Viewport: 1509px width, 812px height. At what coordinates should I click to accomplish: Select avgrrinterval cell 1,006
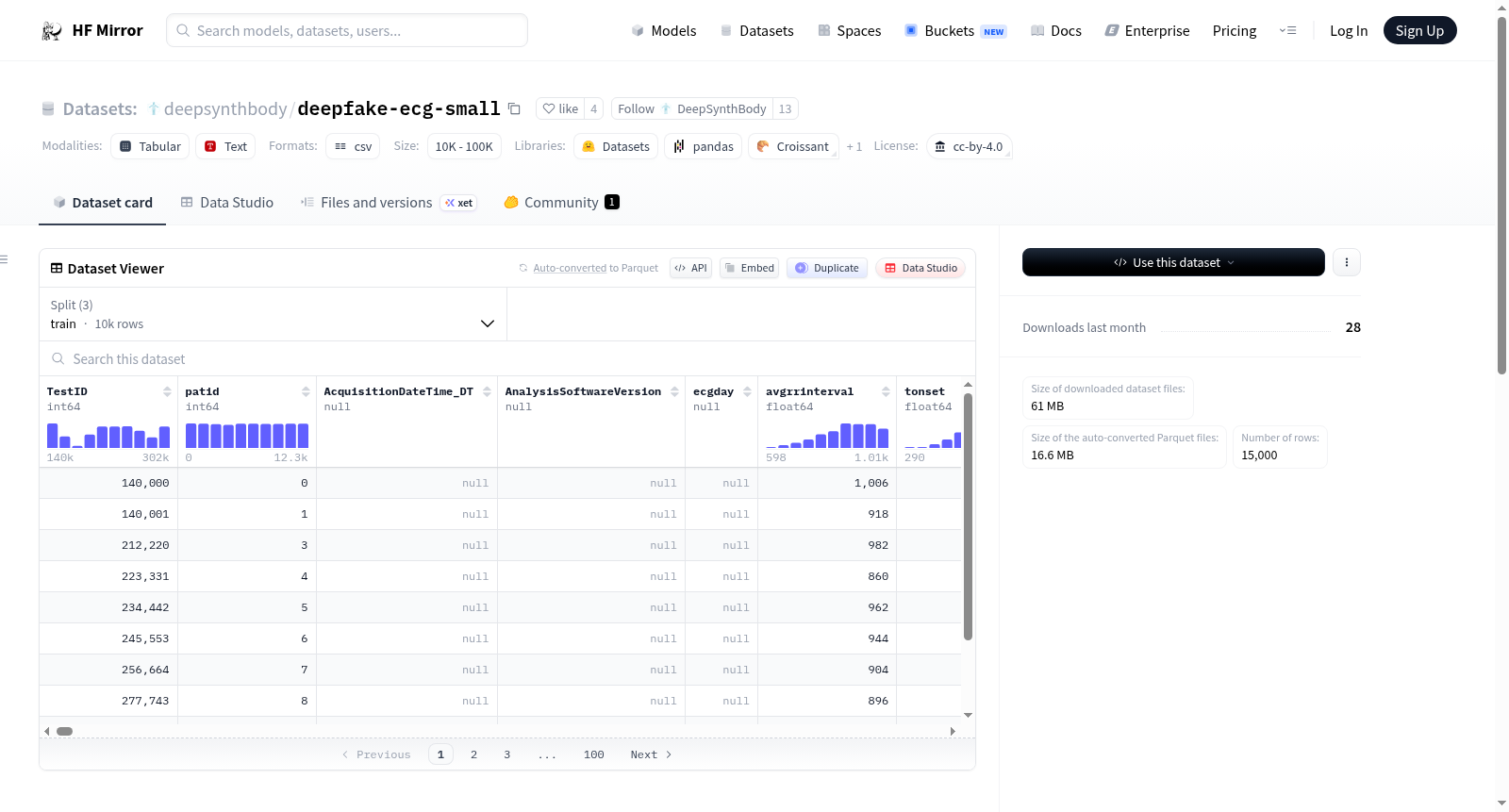tap(827, 483)
